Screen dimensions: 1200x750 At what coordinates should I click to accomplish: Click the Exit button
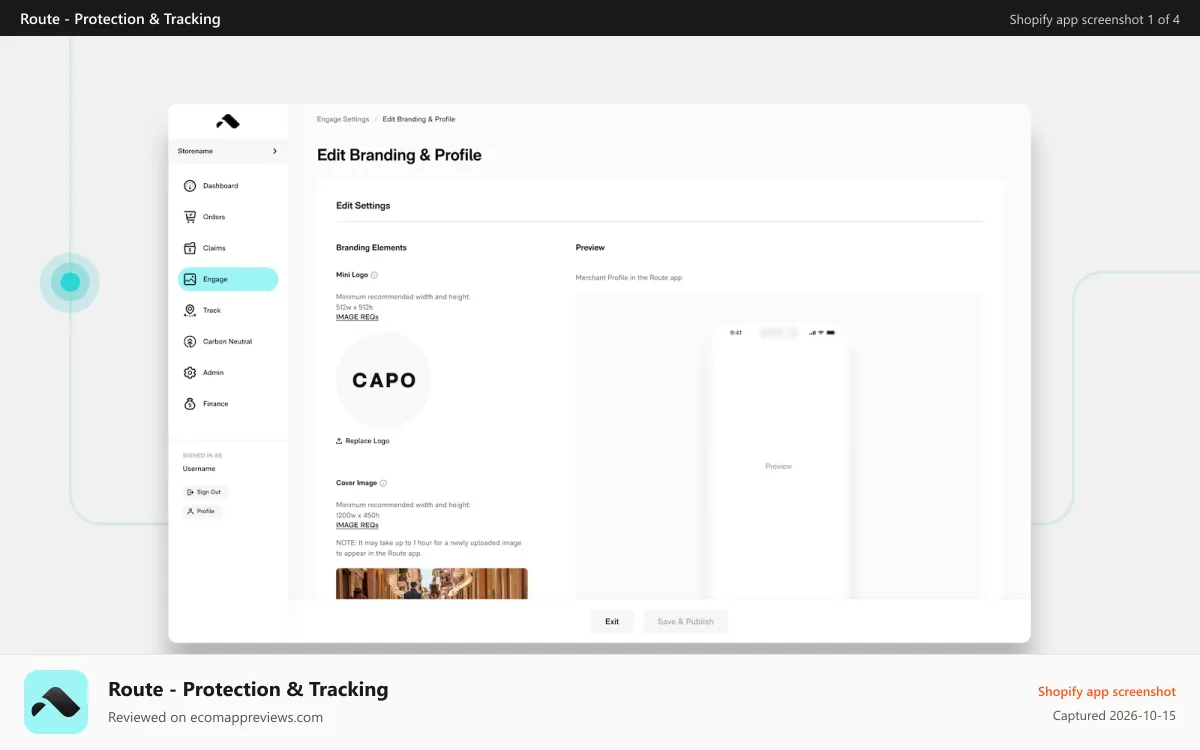[x=612, y=621]
